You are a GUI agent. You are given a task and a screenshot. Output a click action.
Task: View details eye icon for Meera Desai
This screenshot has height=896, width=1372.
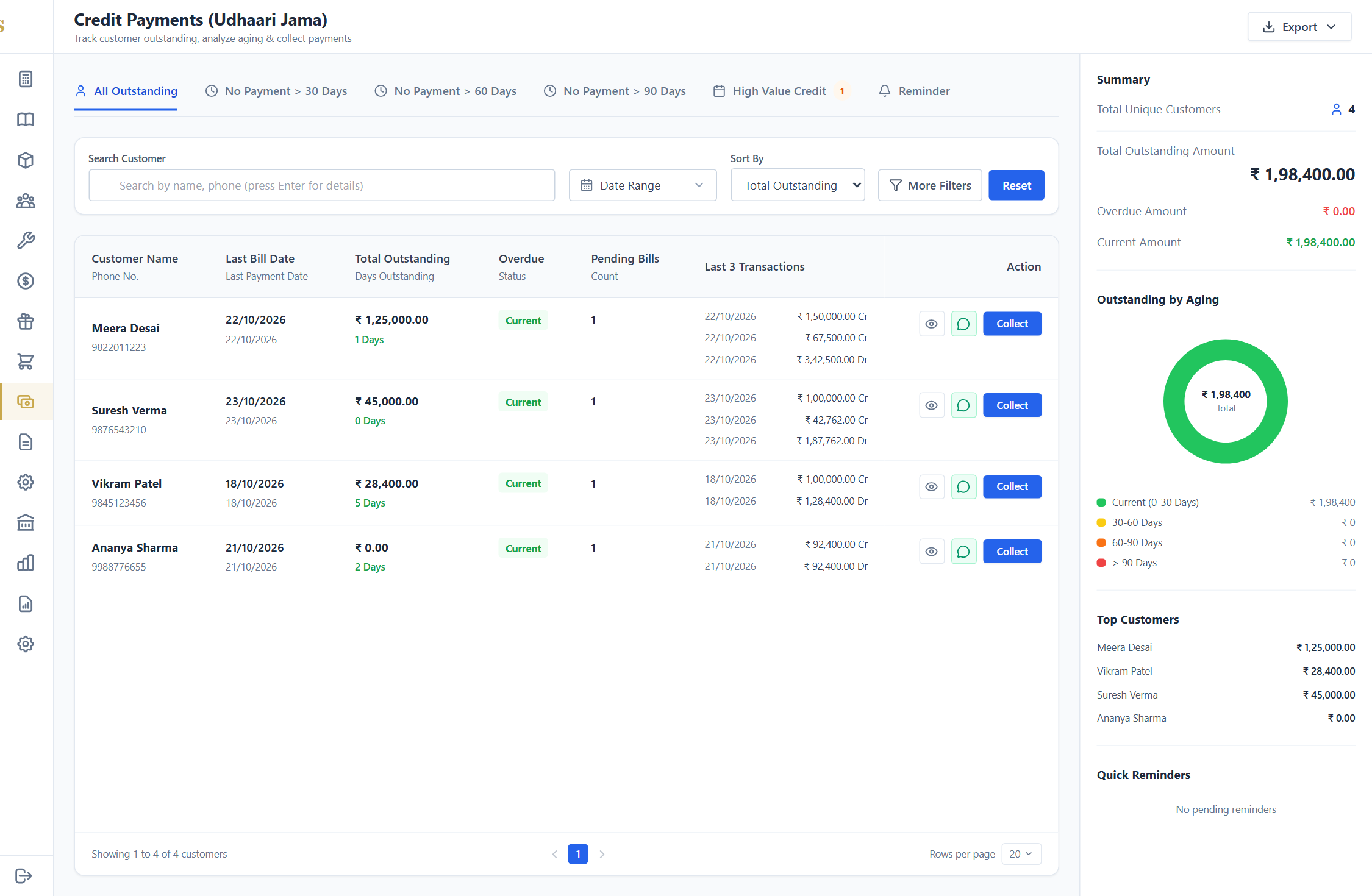[932, 324]
